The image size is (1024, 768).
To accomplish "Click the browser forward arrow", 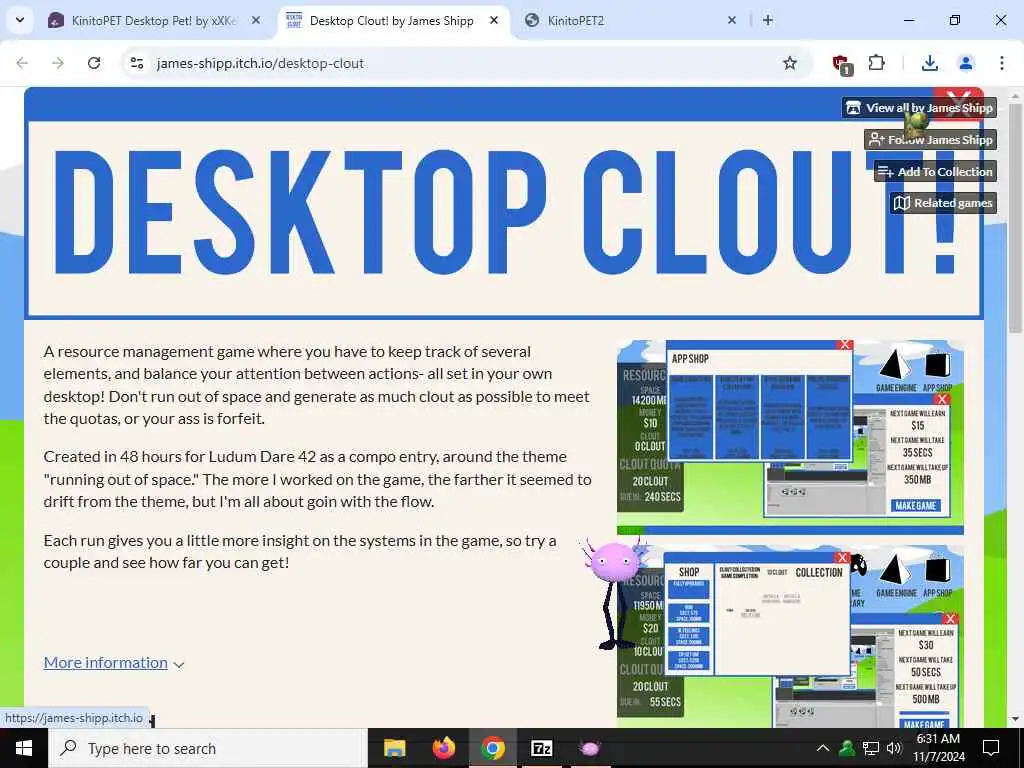I will coord(58,63).
